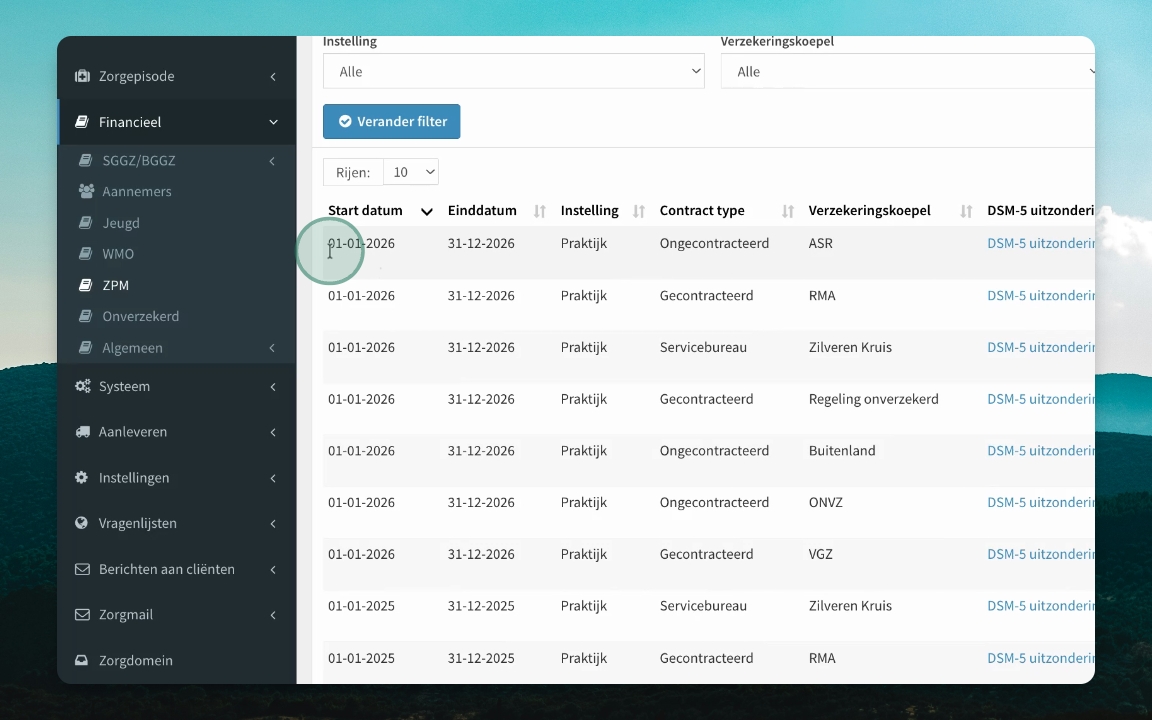Click the Regeling onverzekerd cell
This screenshot has width=1152, height=720.
click(874, 399)
